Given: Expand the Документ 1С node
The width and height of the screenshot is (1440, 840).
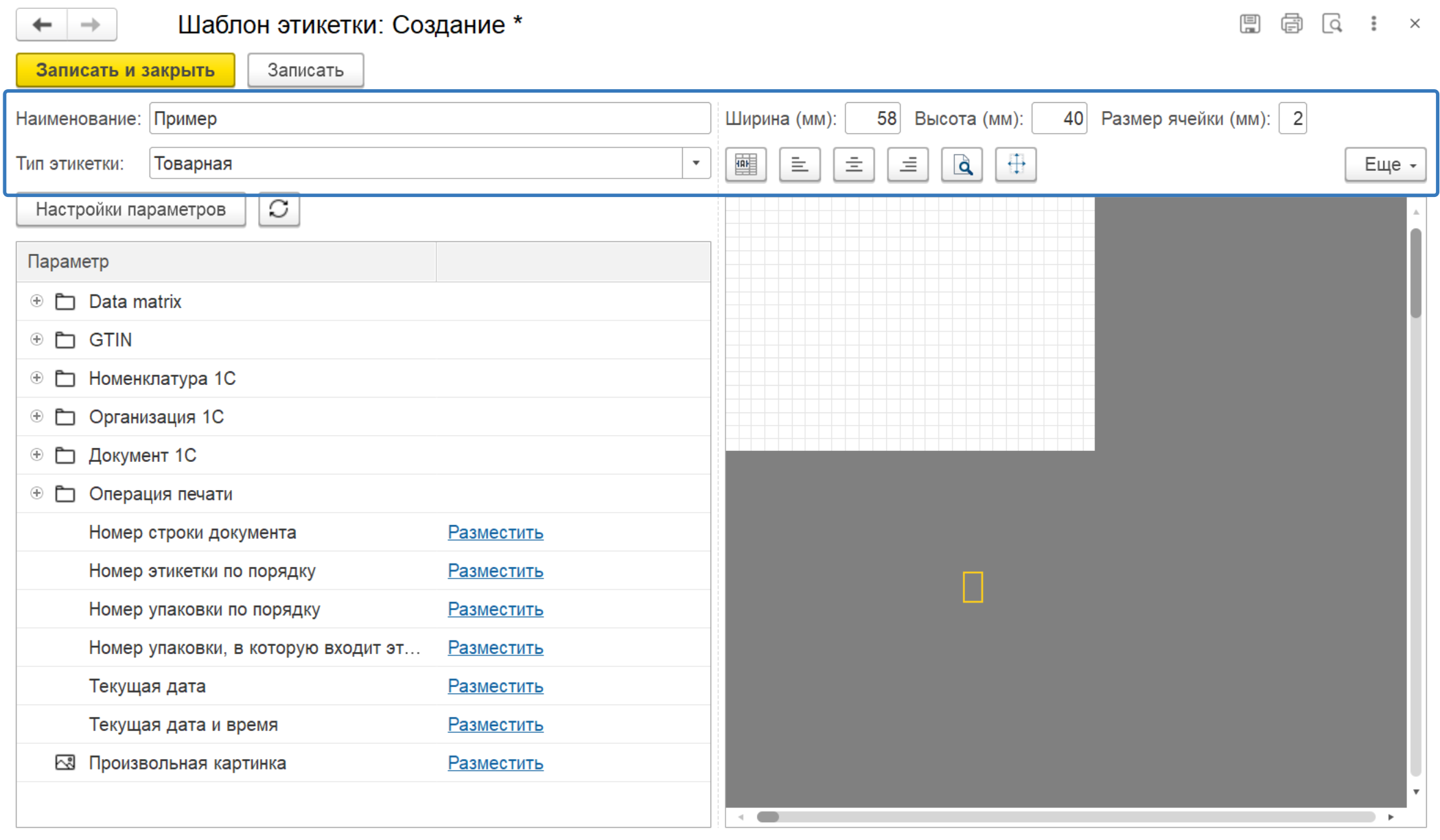Looking at the screenshot, I should 37,455.
